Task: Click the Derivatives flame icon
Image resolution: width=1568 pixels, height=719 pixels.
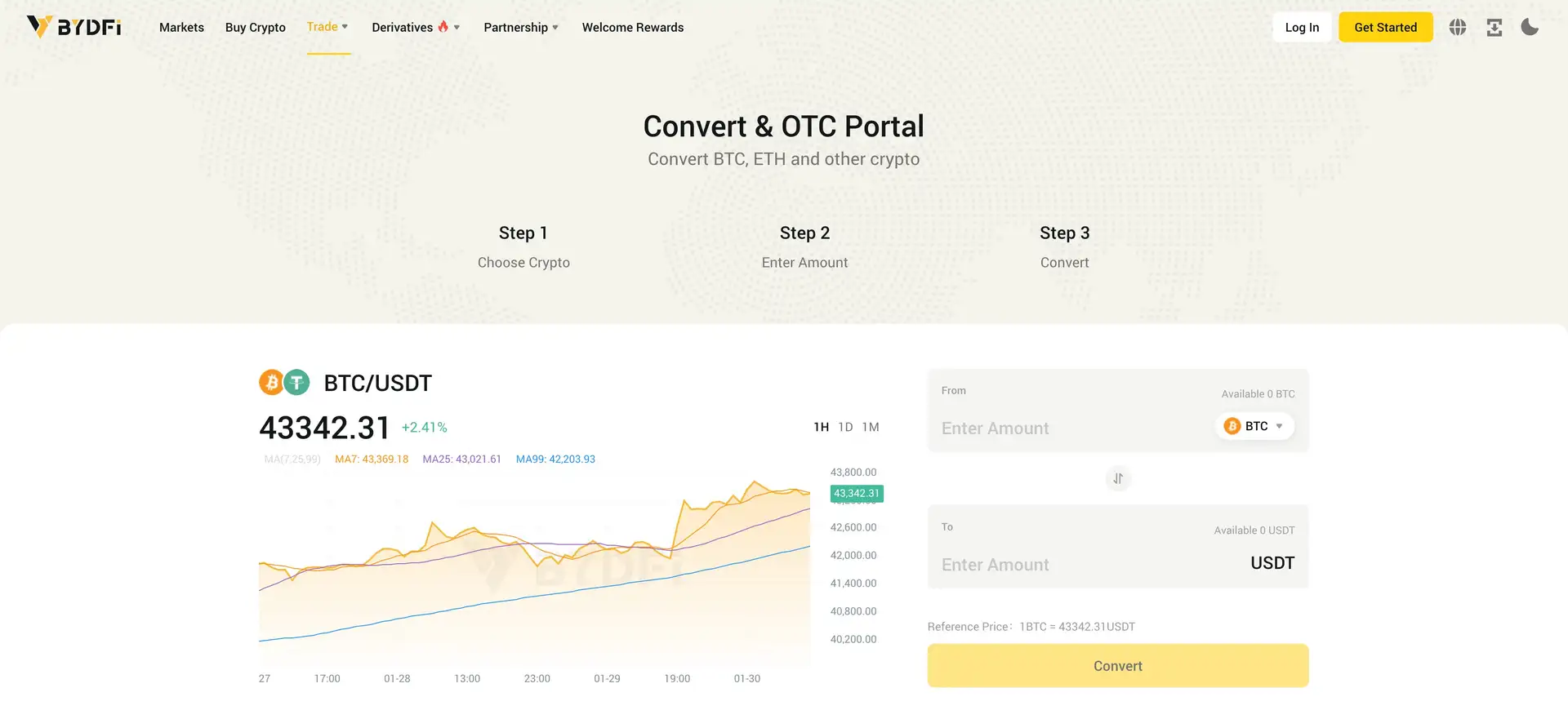Action: (x=443, y=27)
